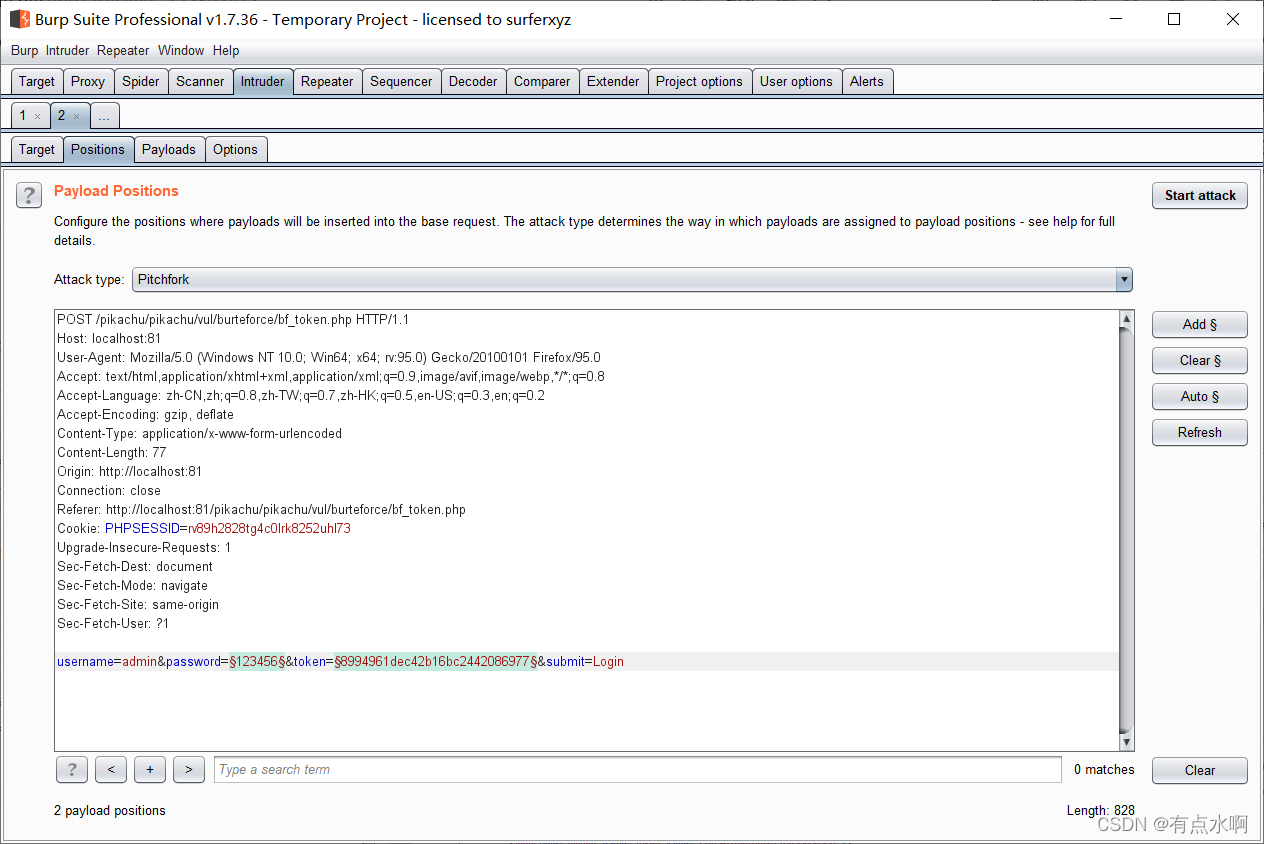The width and height of the screenshot is (1264, 844).
Task: Open the Payloads sub-tab
Action: pyautogui.click(x=169, y=150)
